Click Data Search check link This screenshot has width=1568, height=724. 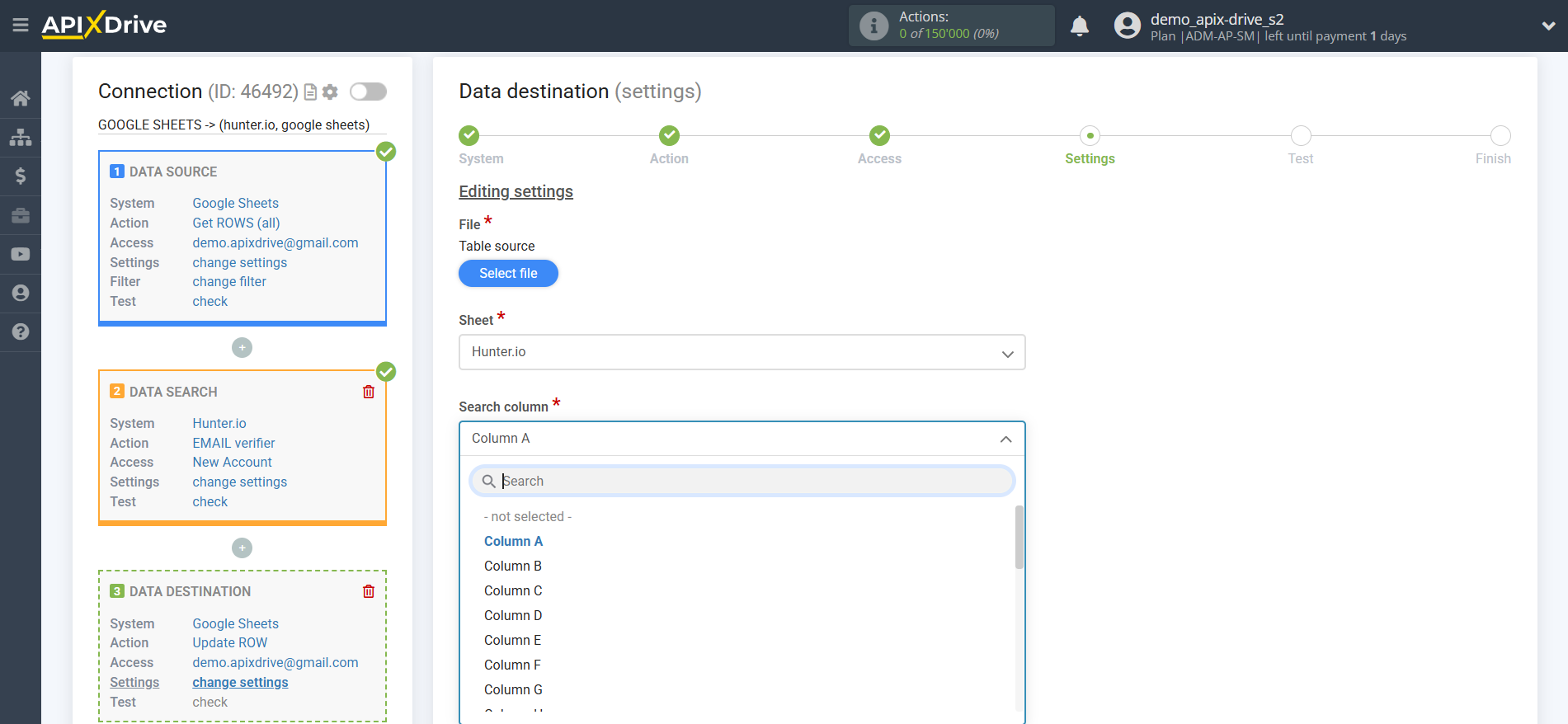click(210, 501)
